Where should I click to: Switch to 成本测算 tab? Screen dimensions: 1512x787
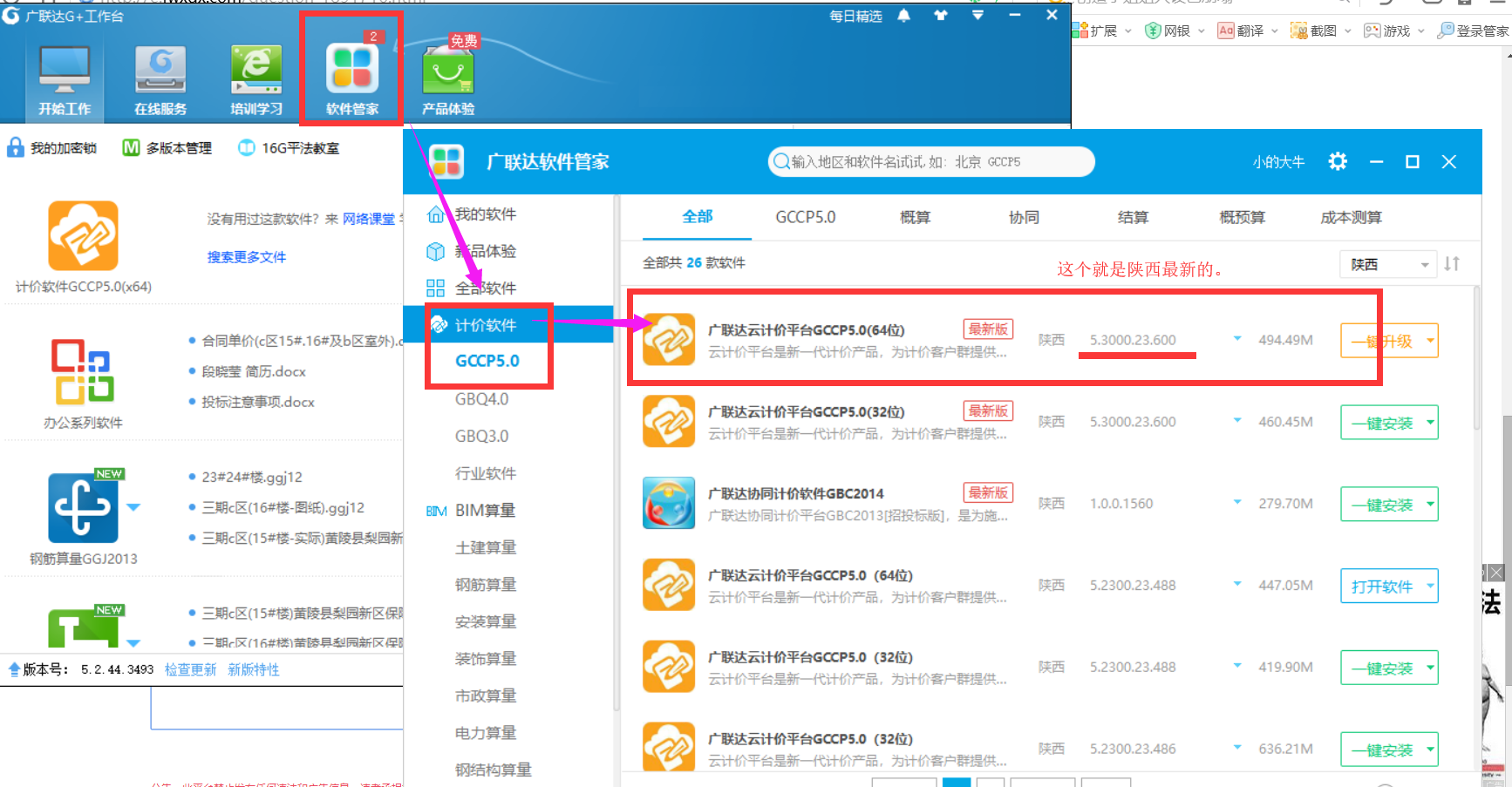tap(1351, 217)
